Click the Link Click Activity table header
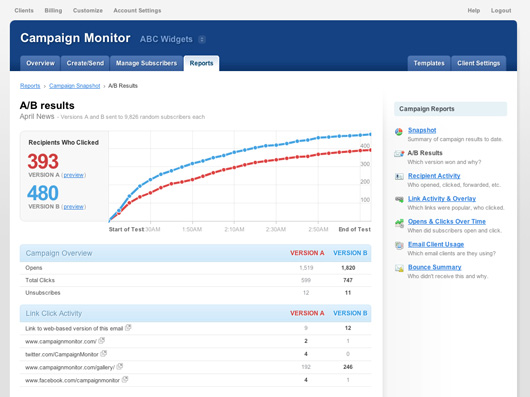The height and width of the screenshot is (397, 530). (x=195, y=313)
